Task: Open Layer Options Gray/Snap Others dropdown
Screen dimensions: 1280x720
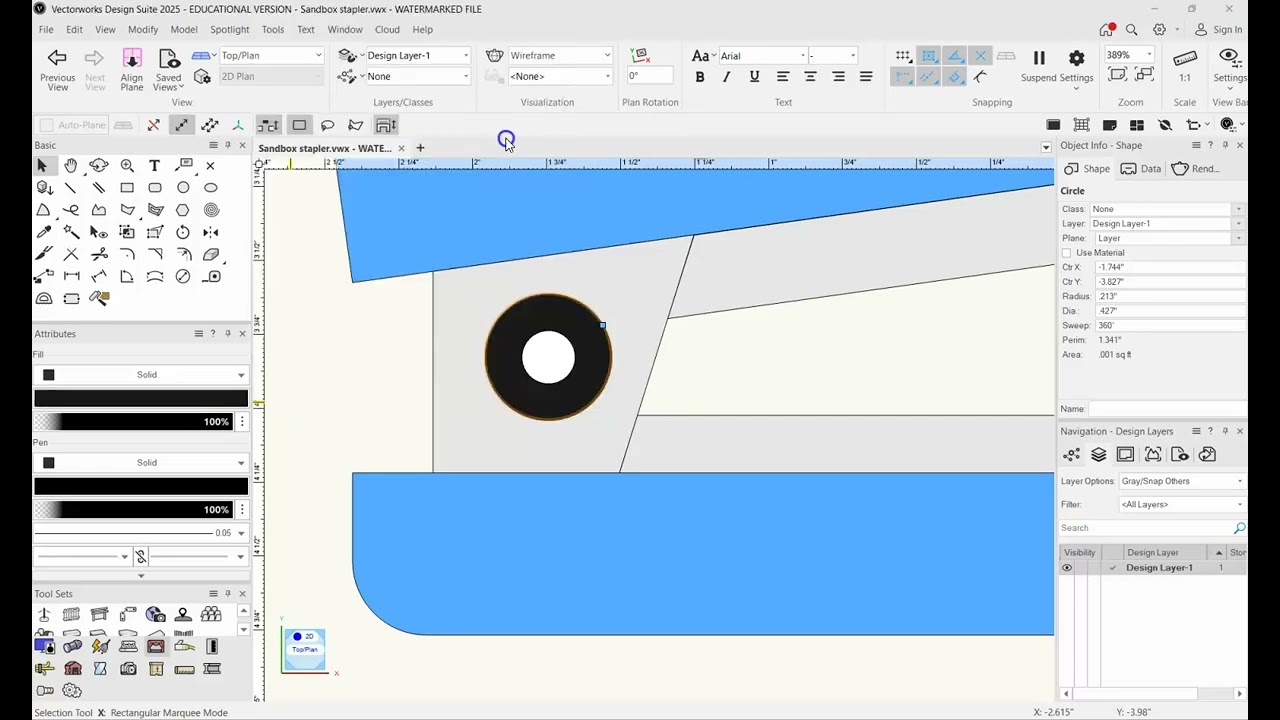Action: pos(1182,481)
